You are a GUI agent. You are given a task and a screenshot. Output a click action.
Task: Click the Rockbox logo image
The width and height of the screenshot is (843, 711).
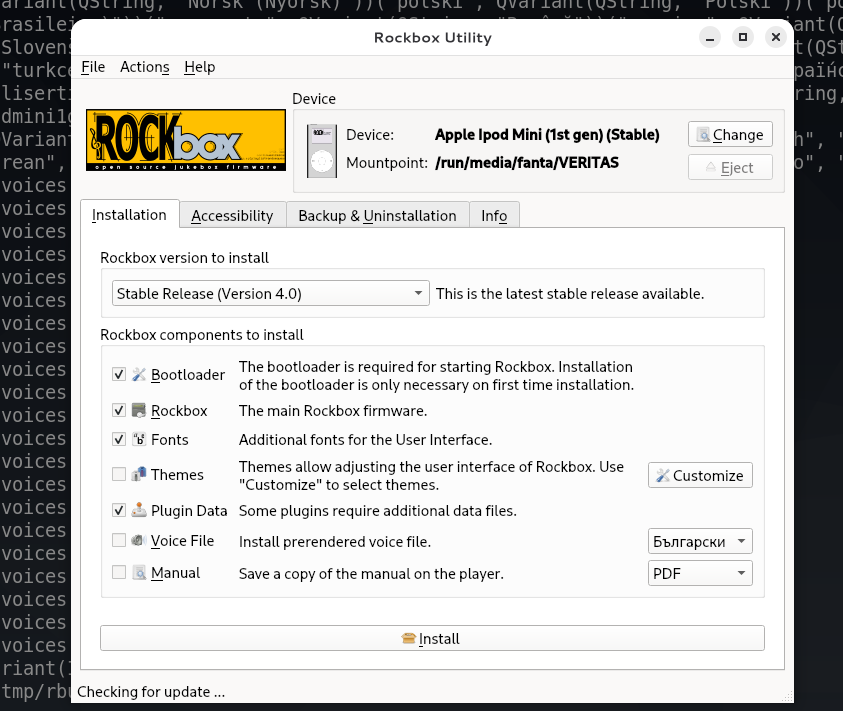click(x=180, y=141)
